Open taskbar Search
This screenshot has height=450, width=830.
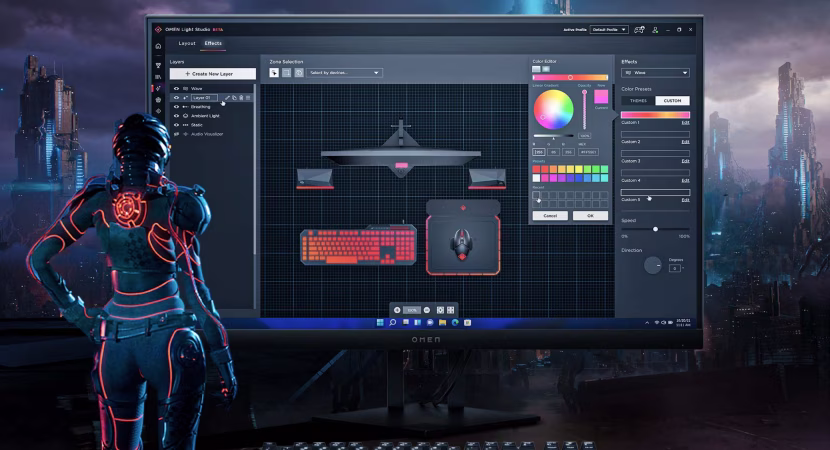pos(393,322)
